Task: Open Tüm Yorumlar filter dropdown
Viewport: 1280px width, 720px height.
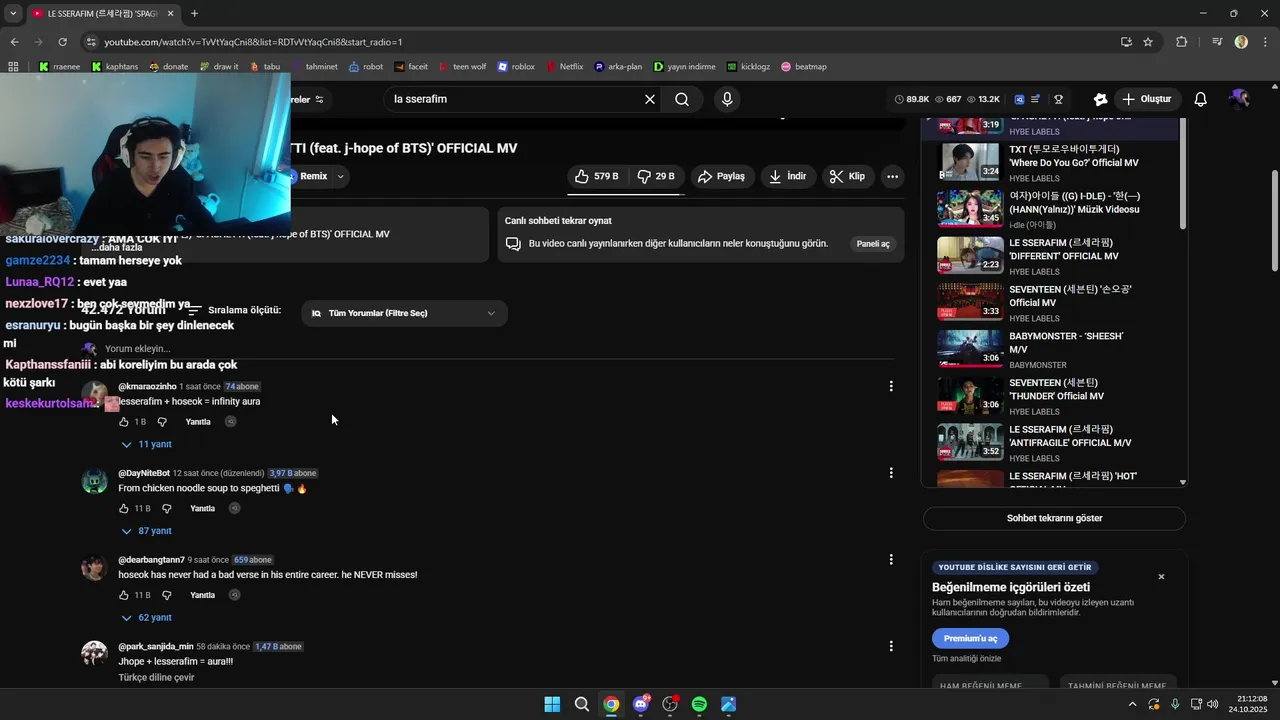Action: (404, 313)
